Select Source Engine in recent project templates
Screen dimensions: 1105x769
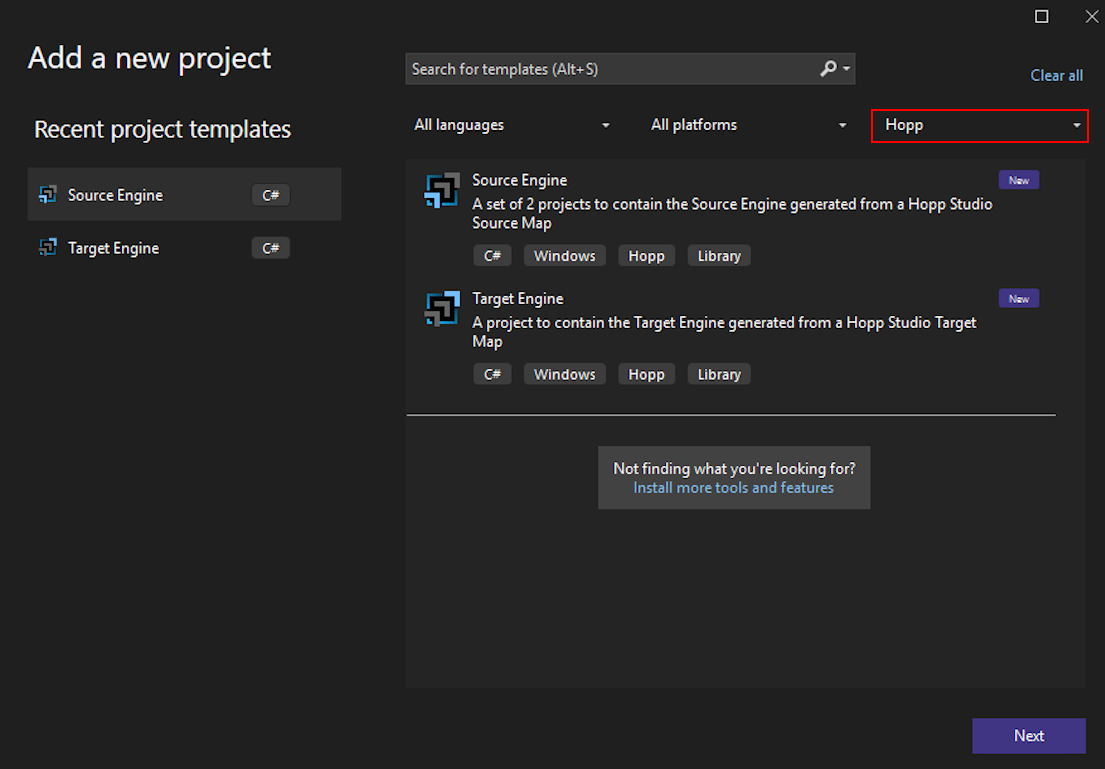[x=185, y=195]
